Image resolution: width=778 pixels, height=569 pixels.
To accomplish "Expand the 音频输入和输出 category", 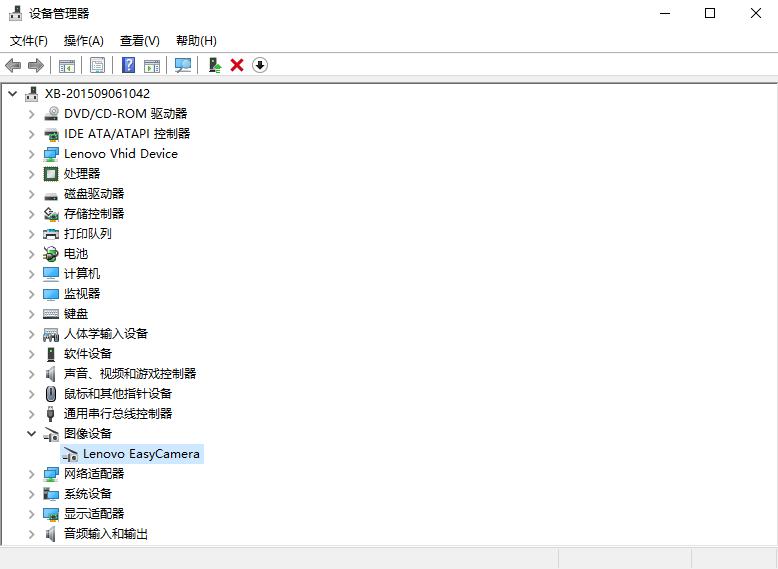I will pyautogui.click(x=32, y=534).
